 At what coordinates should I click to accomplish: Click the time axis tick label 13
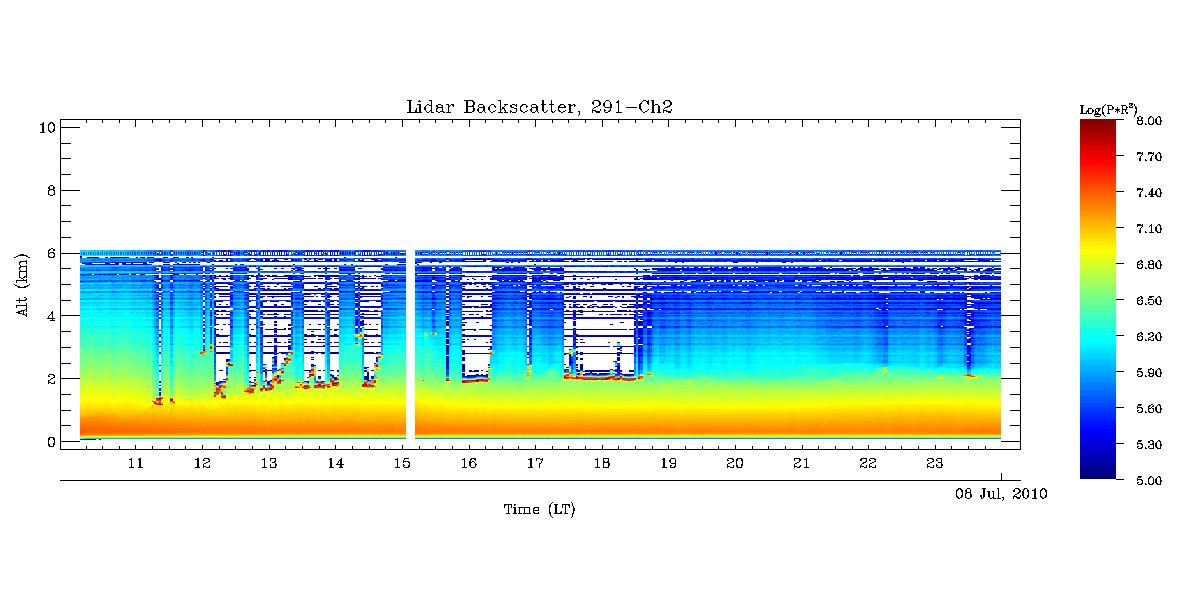269,464
